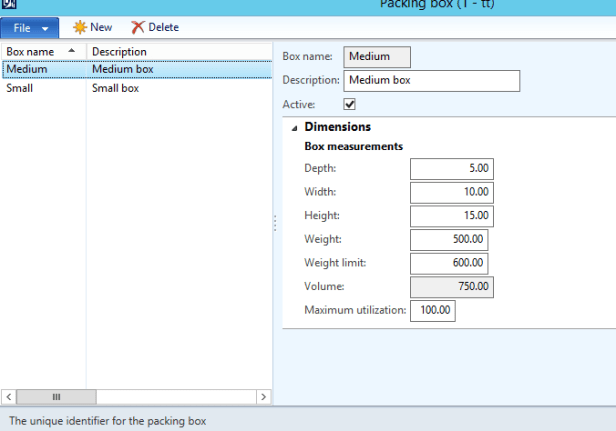616x431 pixels.
Task: Click the Description column header
Action: click(x=119, y=51)
